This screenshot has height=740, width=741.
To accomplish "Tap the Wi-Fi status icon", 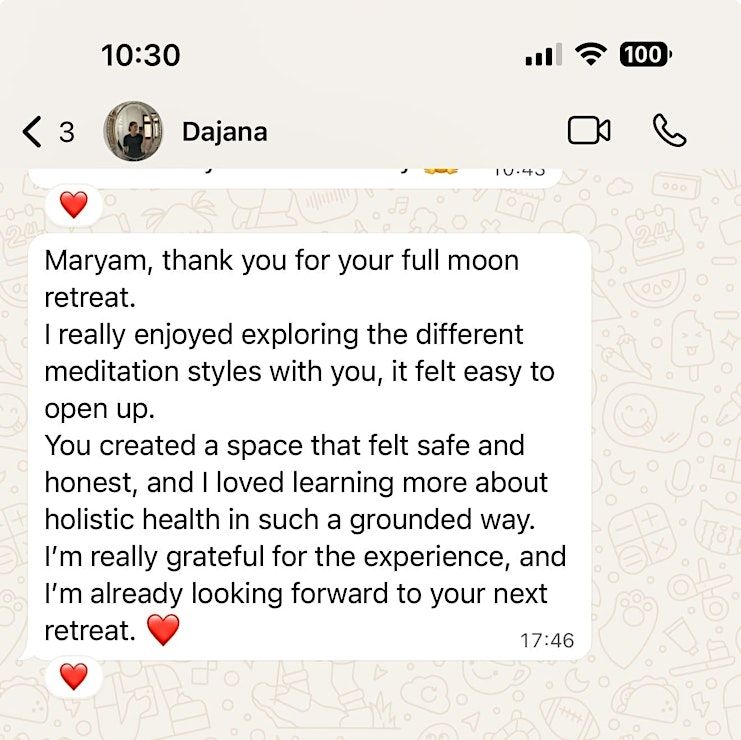I will pyautogui.click(x=590, y=54).
